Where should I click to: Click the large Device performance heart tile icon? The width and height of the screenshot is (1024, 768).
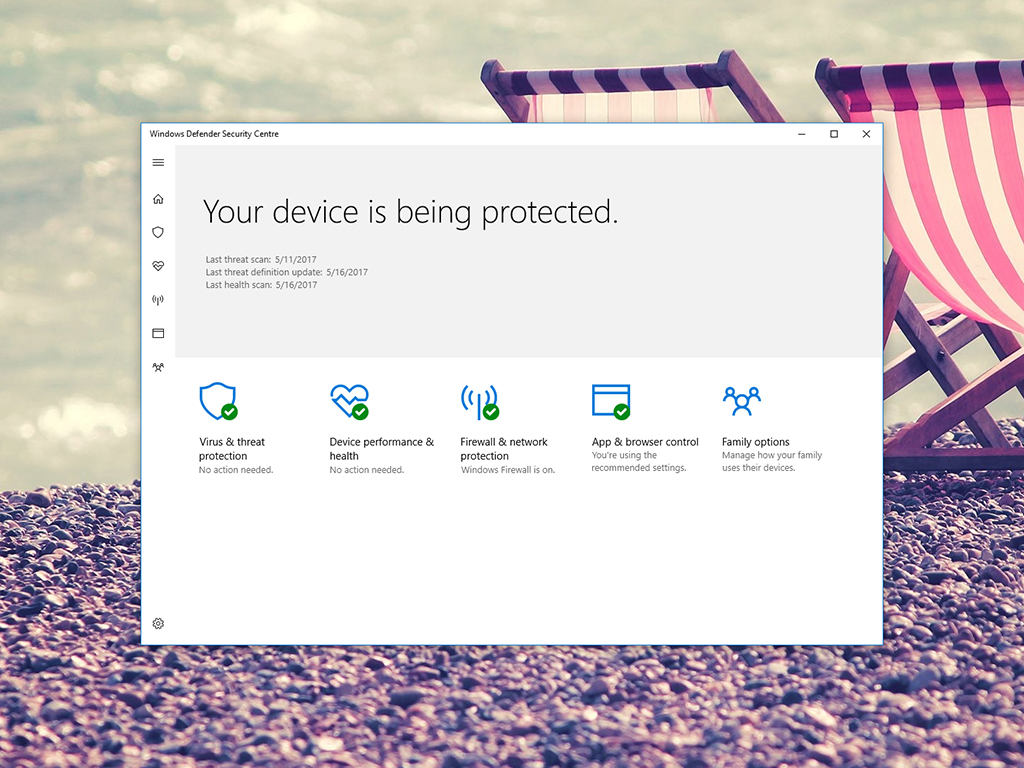[348, 401]
